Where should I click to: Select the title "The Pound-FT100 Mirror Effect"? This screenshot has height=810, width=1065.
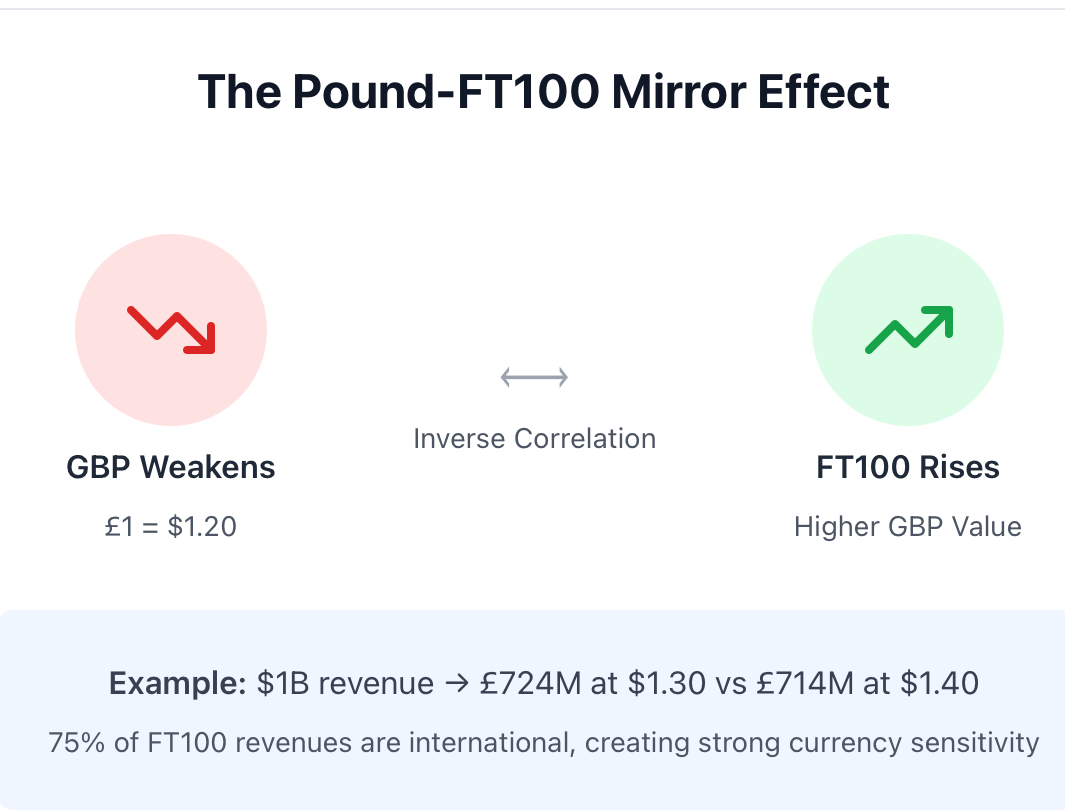543,92
